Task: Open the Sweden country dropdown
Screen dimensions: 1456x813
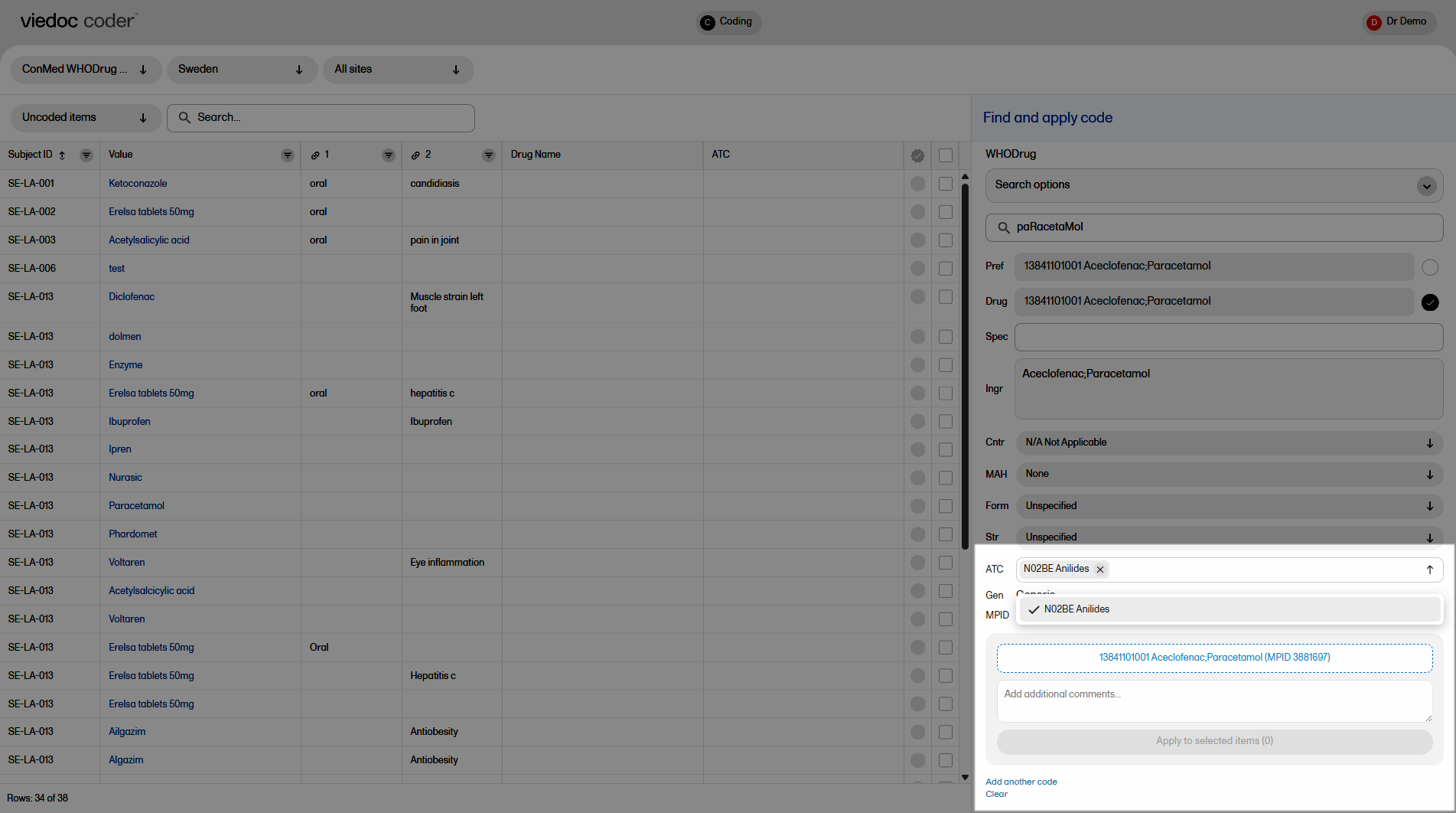Action: click(241, 70)
